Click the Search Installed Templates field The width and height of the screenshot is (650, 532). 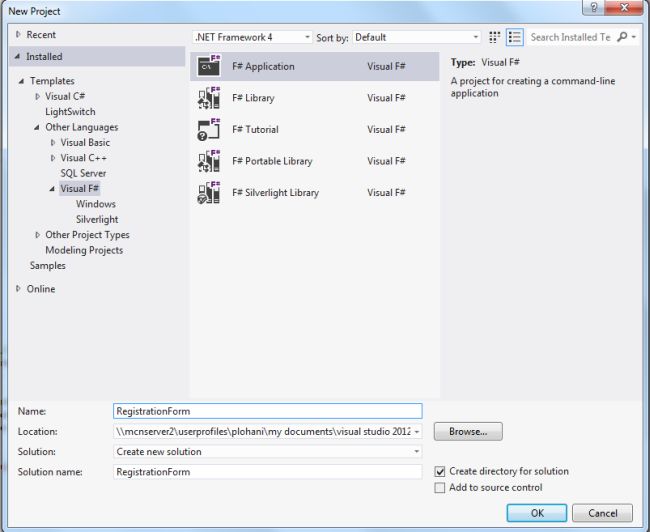pos(570,37)
